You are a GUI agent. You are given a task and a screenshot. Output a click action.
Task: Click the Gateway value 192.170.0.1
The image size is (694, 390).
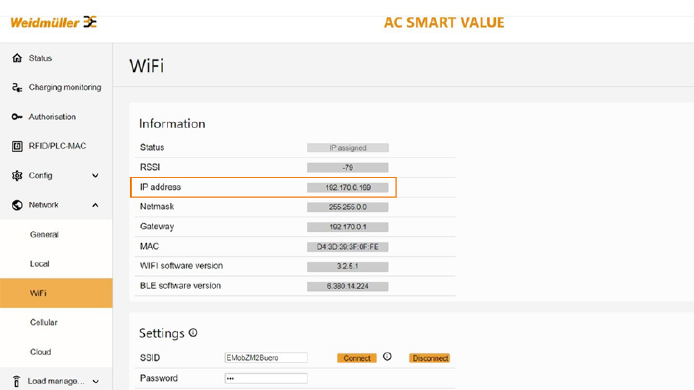click(x=348, y=227)
